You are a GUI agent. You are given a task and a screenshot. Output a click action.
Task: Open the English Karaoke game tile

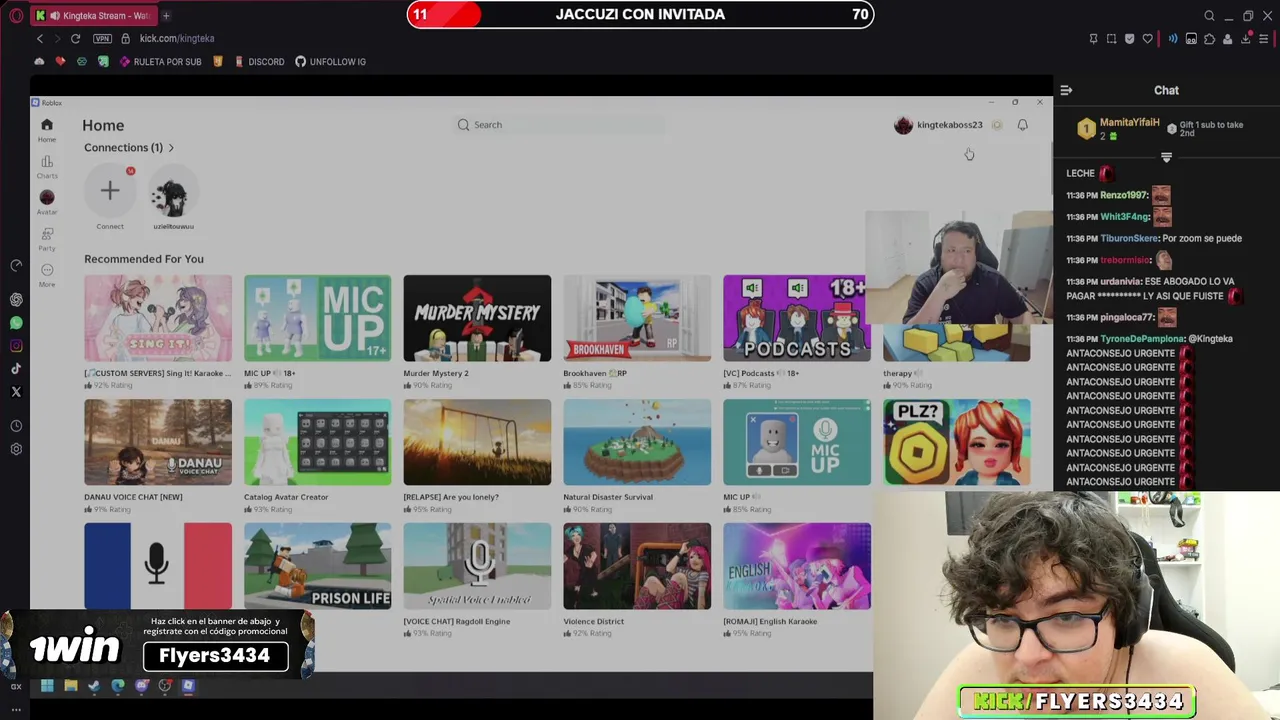click(x=797, y=566)
